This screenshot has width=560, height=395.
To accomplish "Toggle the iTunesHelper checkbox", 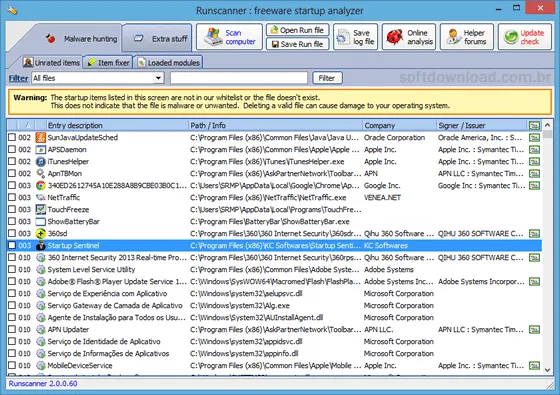I will click(x=12, y=162).
